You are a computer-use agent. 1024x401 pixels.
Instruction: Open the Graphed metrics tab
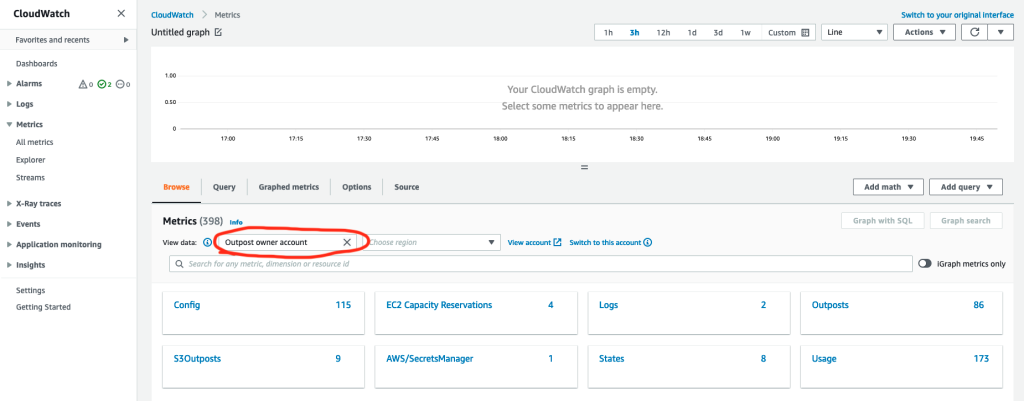(289, 187)
